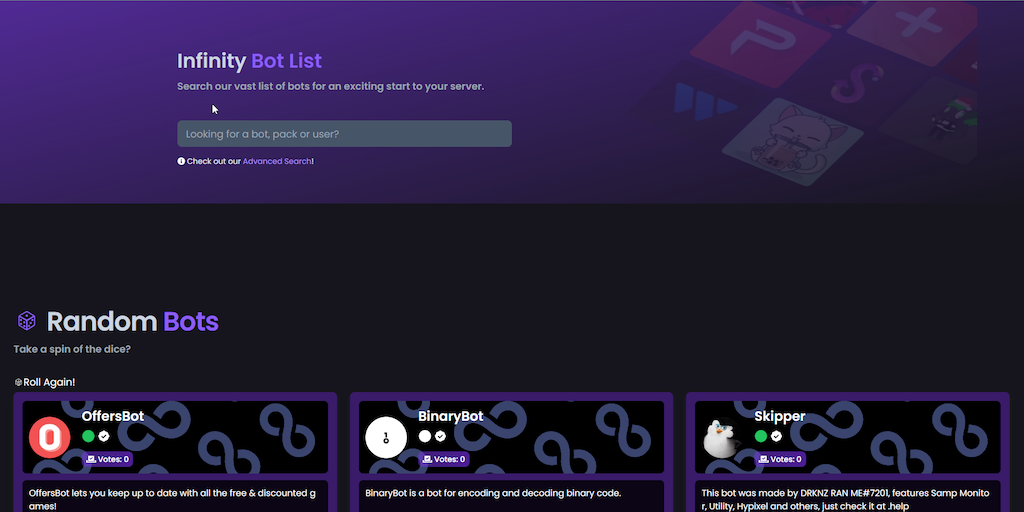1024x512 pixels.
Task: Click the dice icon beside Random Bots
Action: 27,321
